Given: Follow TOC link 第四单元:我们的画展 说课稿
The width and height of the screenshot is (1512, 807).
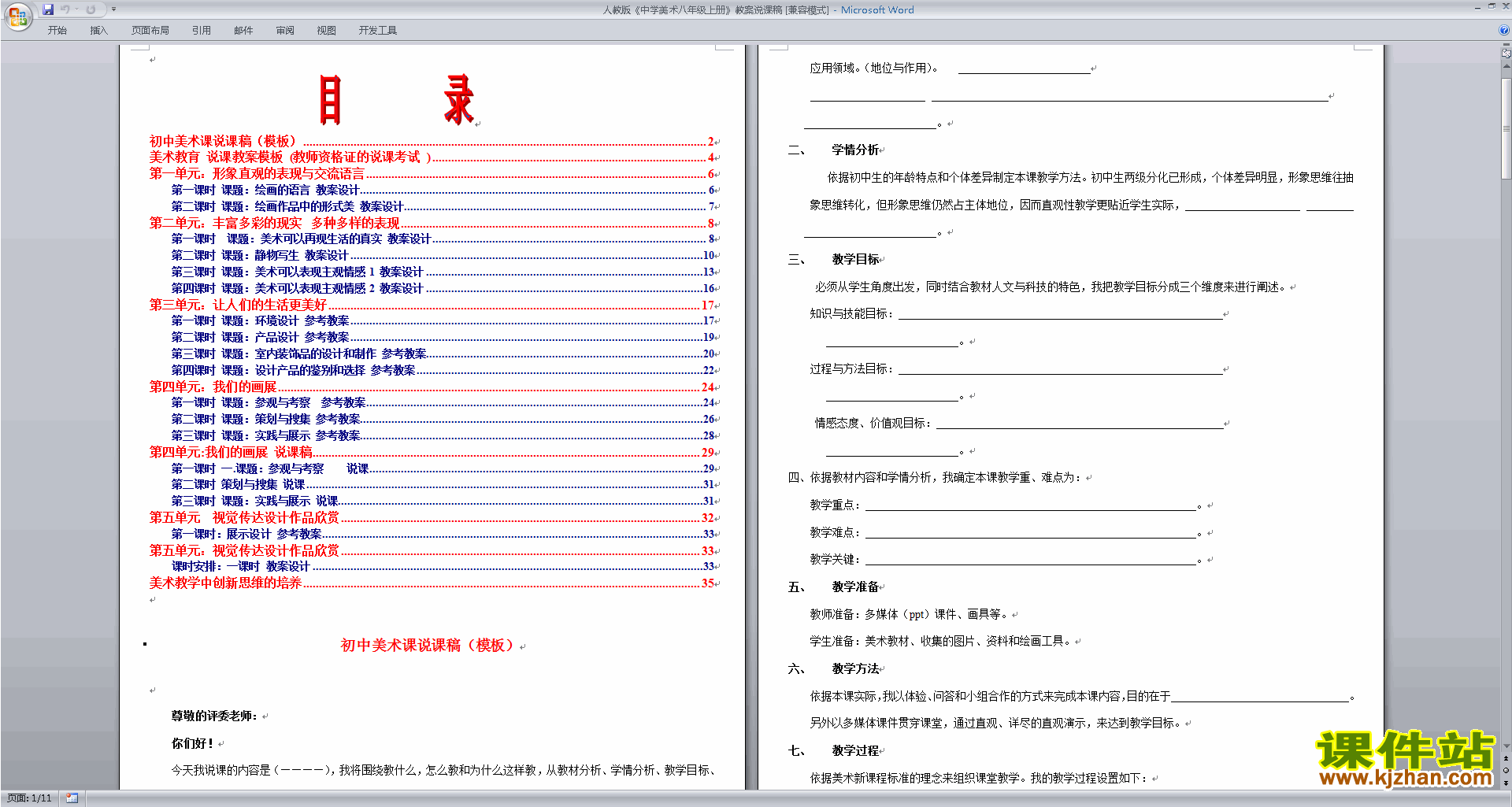Looking at the screenshot, I should coord(432,452).
